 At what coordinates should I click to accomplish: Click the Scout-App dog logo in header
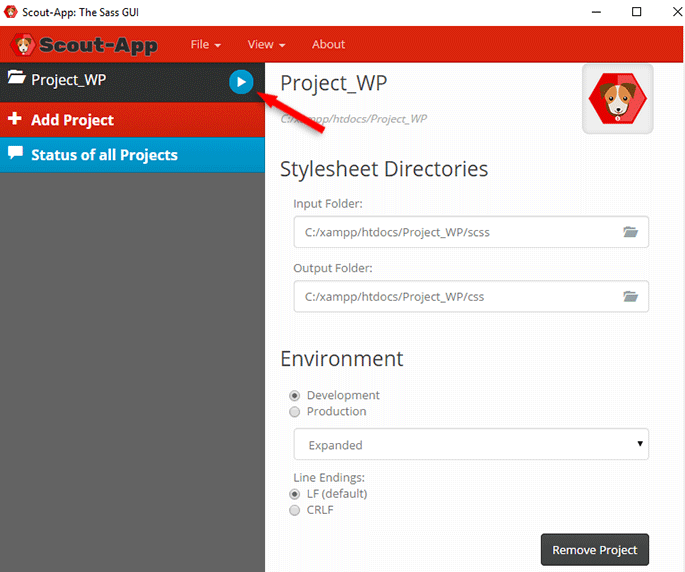[23, 45]
